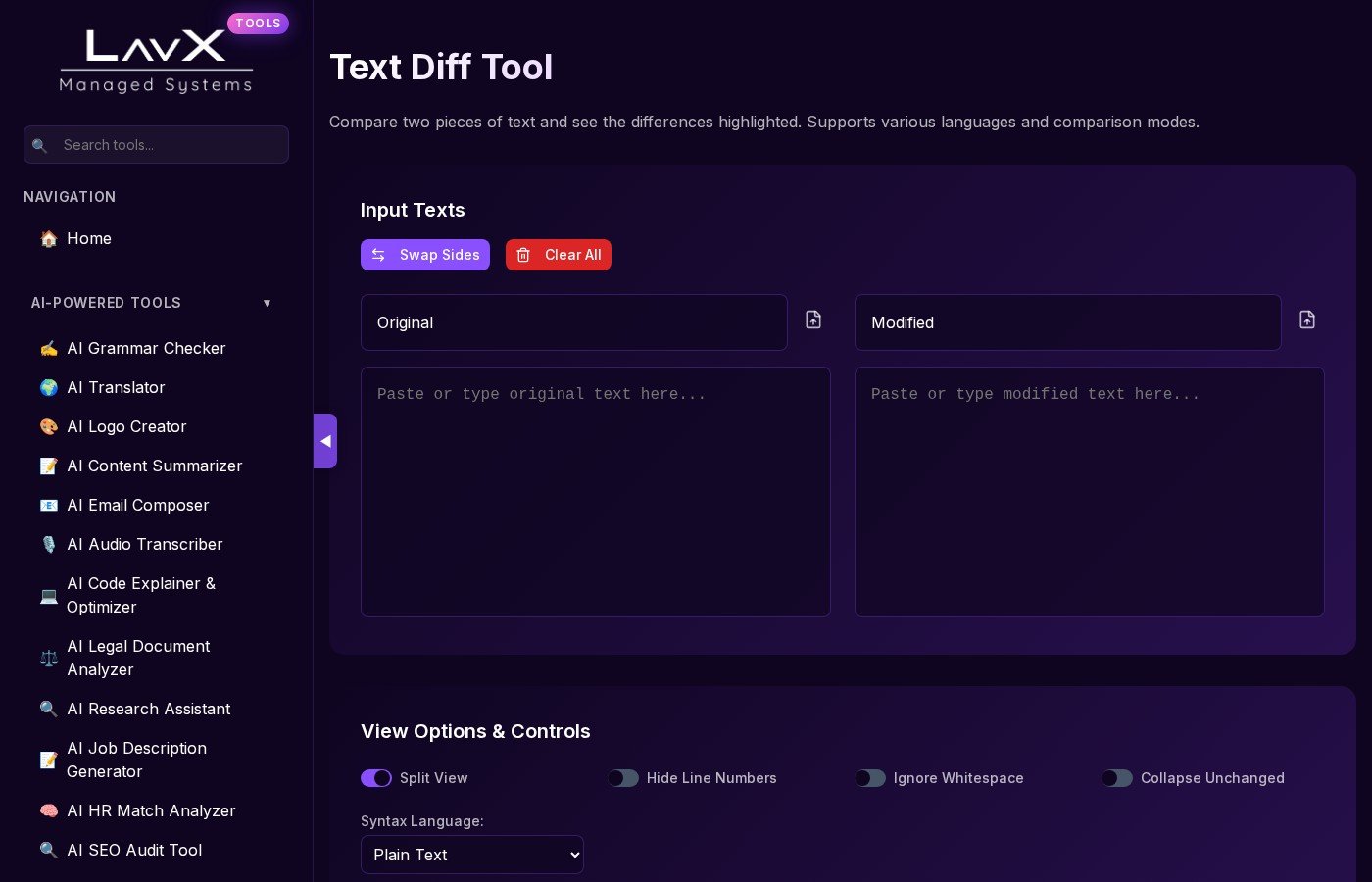Collapse the sidebar with the arrow handle
This screenshot has height=882, width=1372.
(x=325, y=441)
